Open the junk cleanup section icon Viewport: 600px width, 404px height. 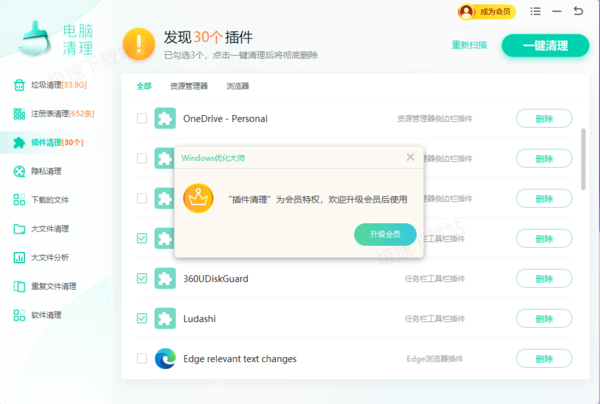pos(19,85)
